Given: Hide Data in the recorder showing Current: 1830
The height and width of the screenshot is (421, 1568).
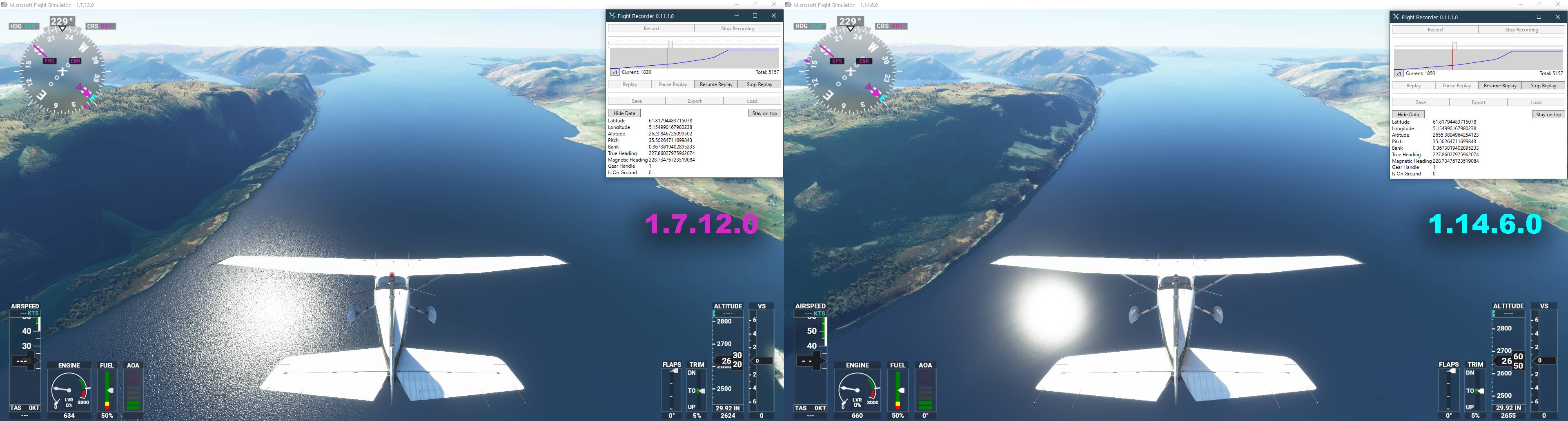Looking at the screenshot, I should [624, 113].
